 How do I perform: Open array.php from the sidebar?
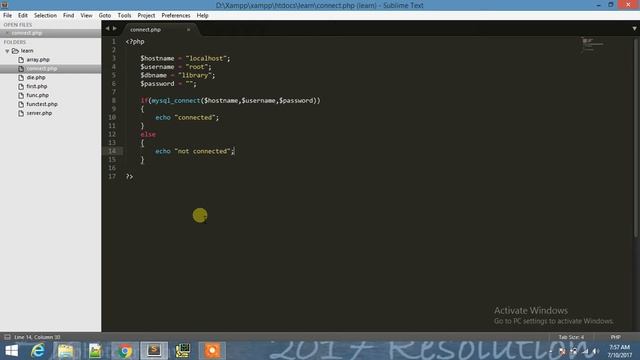tap(38, 60)
